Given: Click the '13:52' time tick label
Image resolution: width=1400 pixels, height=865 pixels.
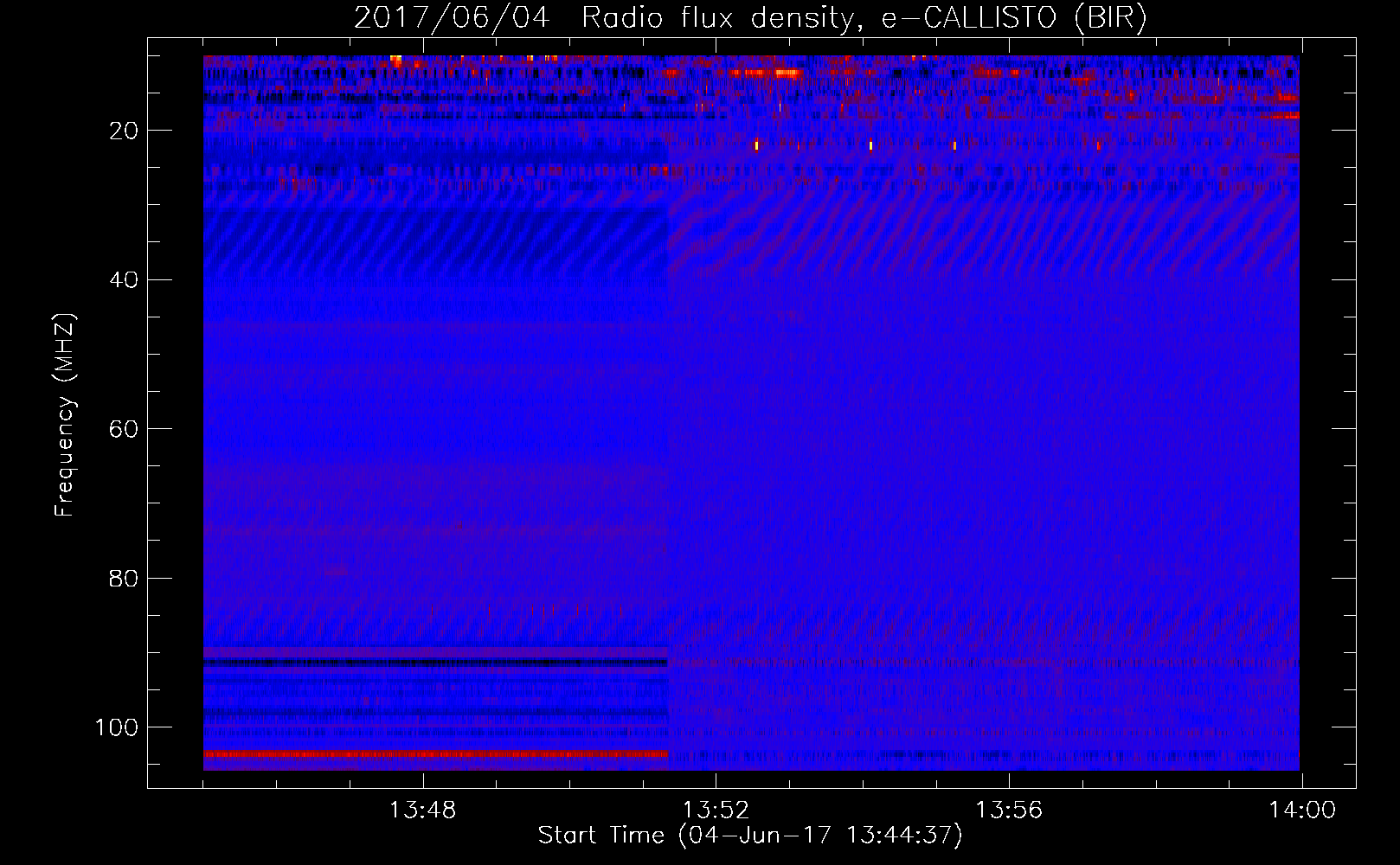Looking at the screenshot, I should [x=716, y=811].
